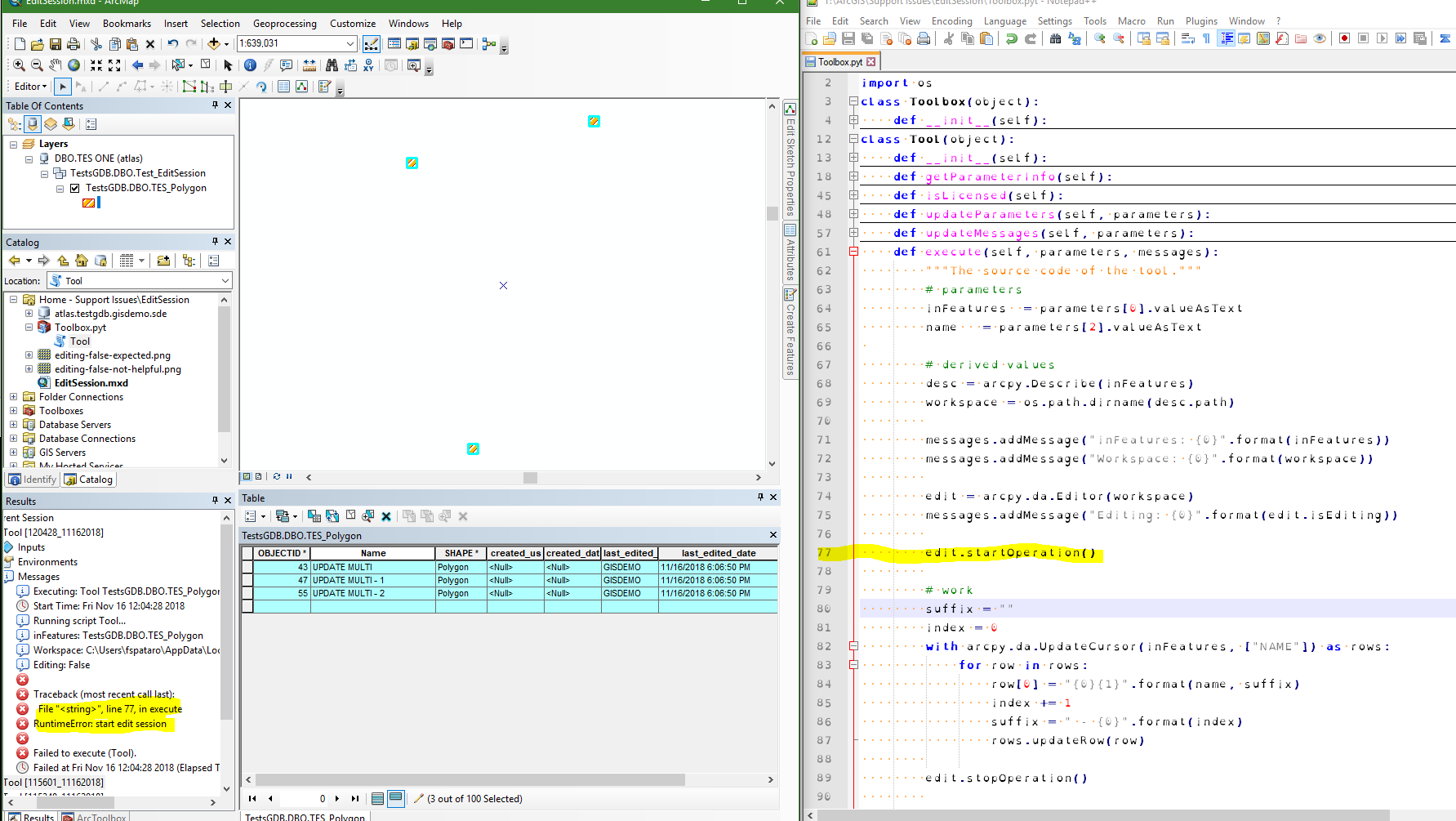
Task: Click the Add Data button in ArcMap
Action: (x=214, y=43)
